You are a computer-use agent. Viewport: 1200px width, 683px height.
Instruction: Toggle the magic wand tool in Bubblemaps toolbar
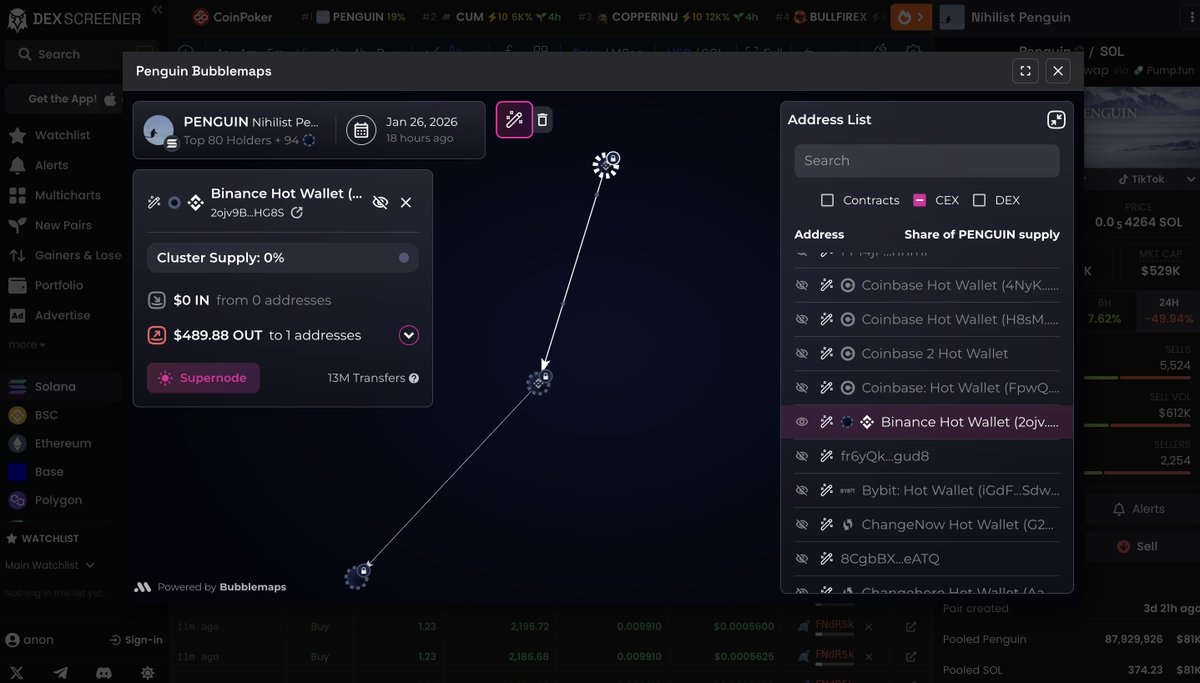(x=514, y=120)
